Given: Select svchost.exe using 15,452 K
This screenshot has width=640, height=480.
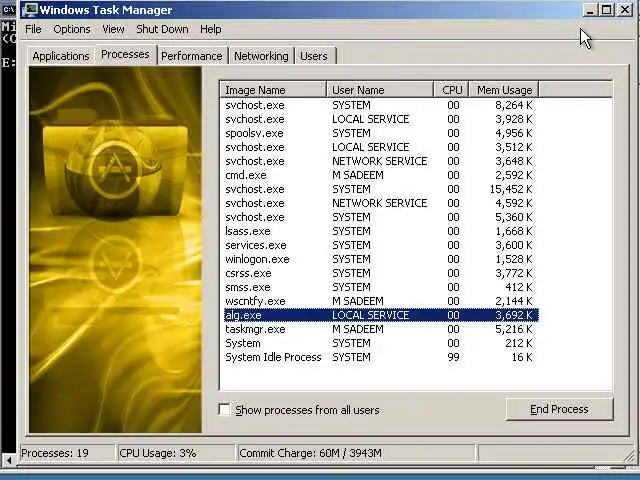Looking at the screenshot, I should point(381,189).
